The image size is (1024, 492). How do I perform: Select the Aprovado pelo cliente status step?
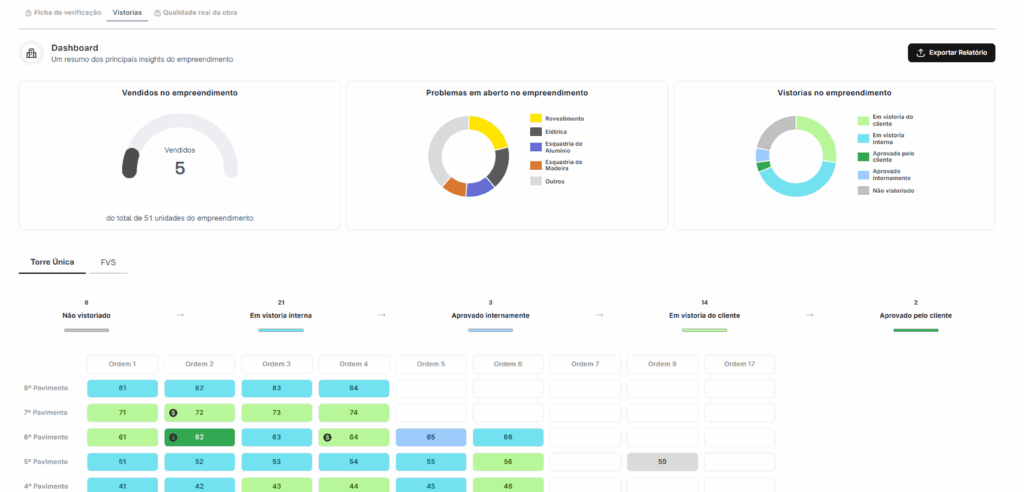pos(916,316)
